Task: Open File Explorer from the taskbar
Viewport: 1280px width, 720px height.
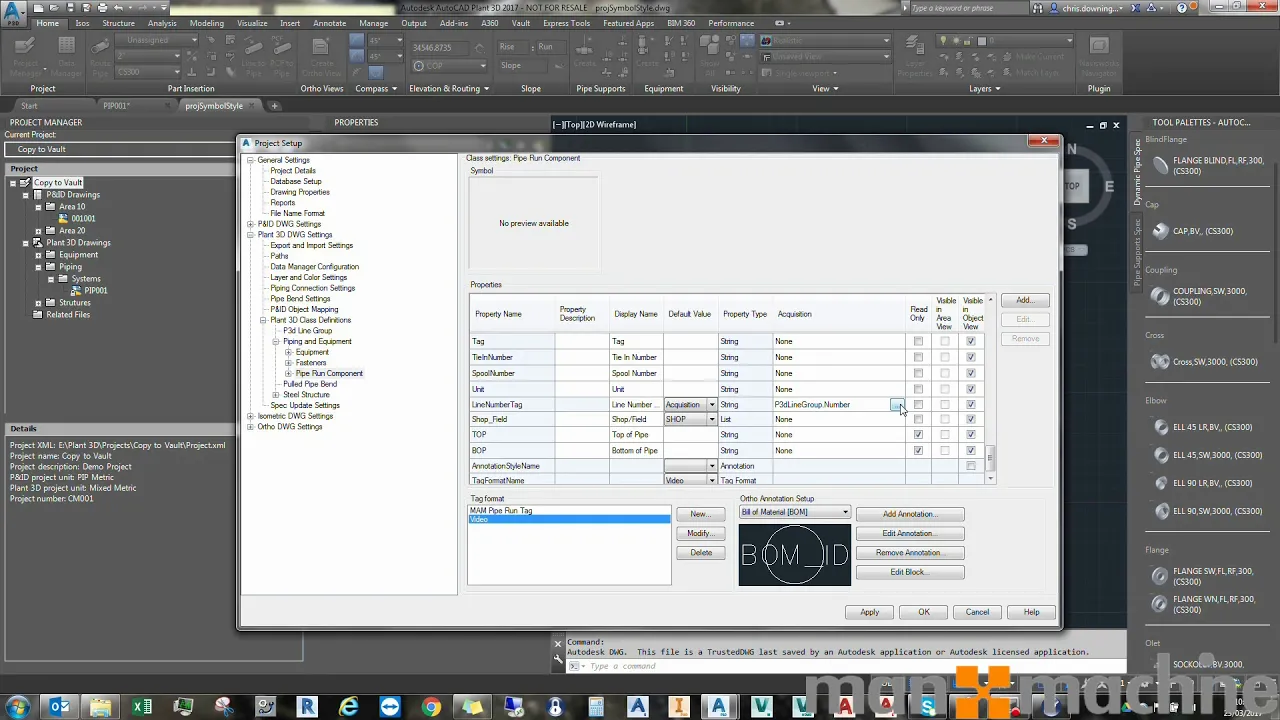Action: 101,707
